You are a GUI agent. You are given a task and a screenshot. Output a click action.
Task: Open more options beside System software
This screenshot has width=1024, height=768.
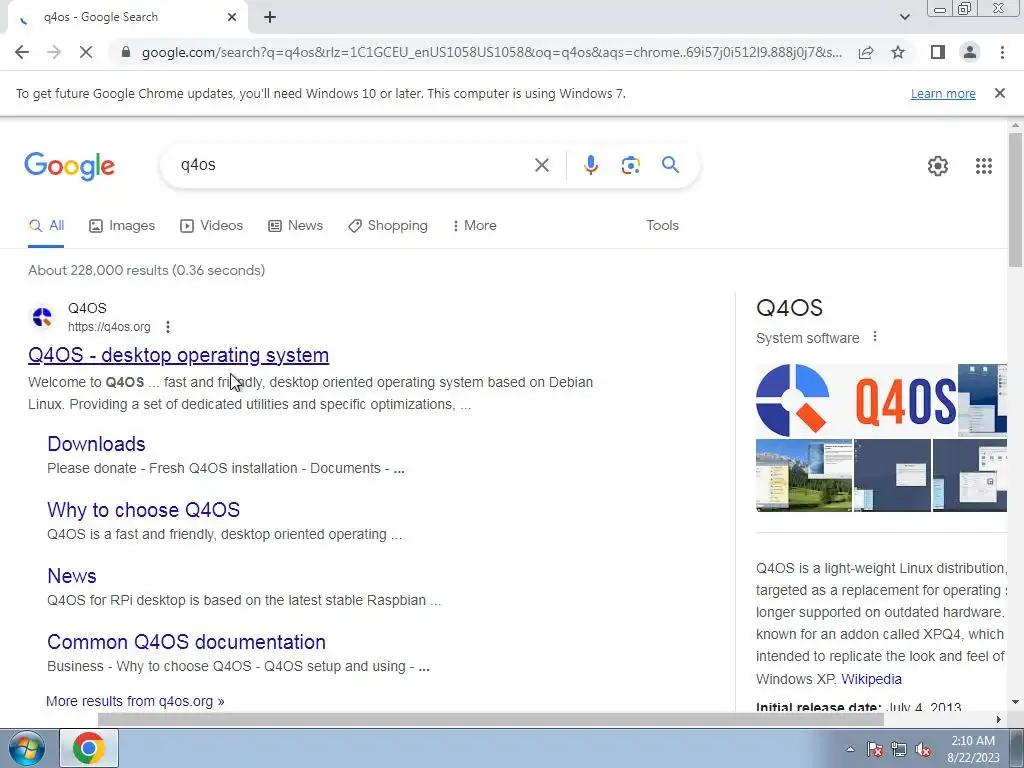pos(874,337)
